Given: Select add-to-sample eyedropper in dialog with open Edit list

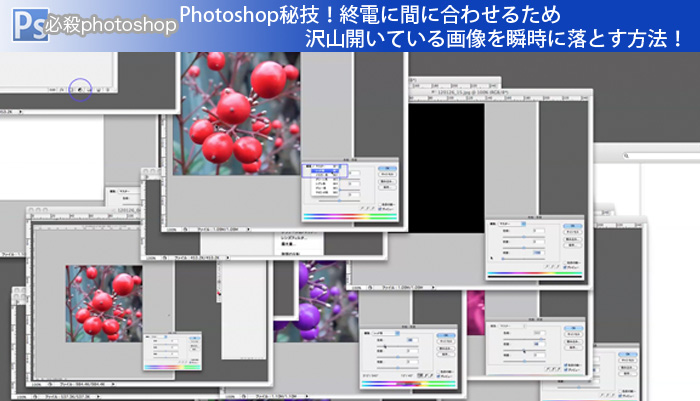Looking at the screenshot, I should coord(367,208).
